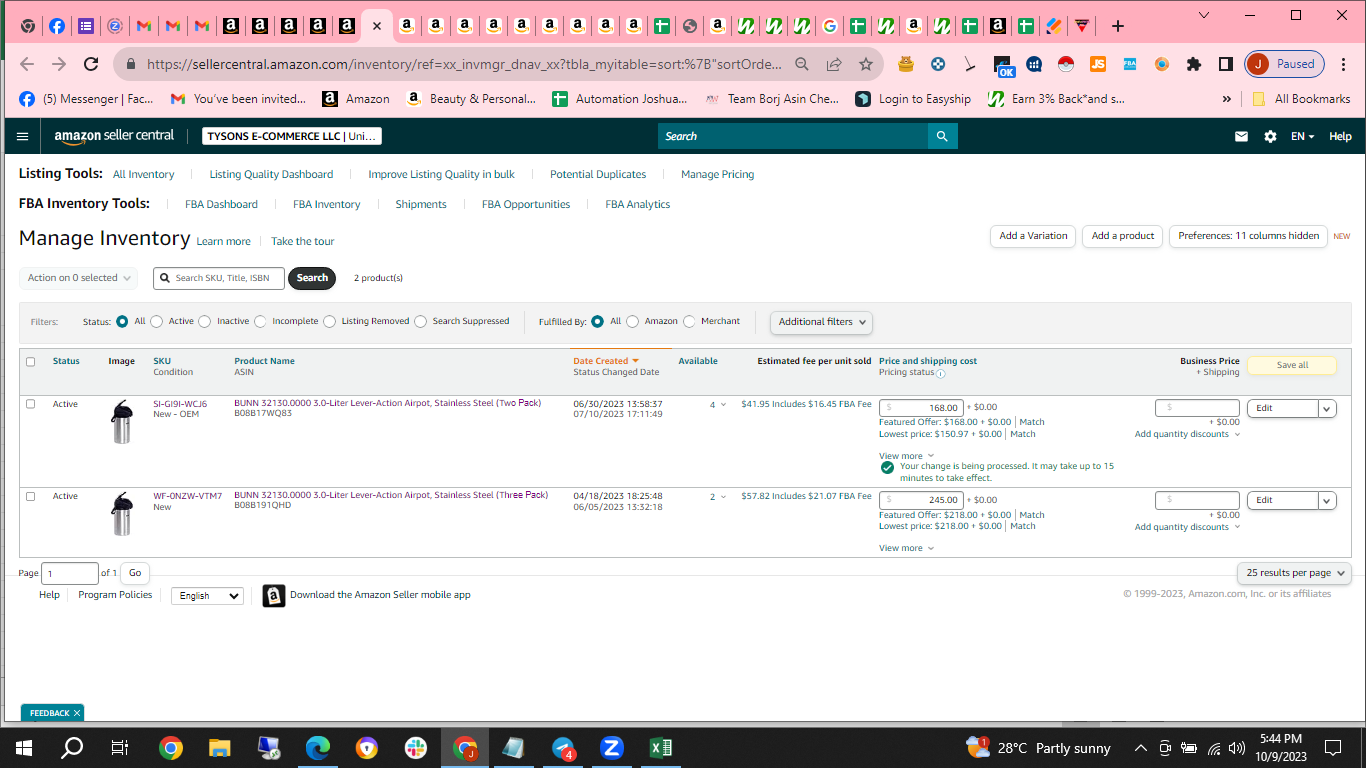Reload the page in Chrome

pyautogui.click(x=91, y=64)
